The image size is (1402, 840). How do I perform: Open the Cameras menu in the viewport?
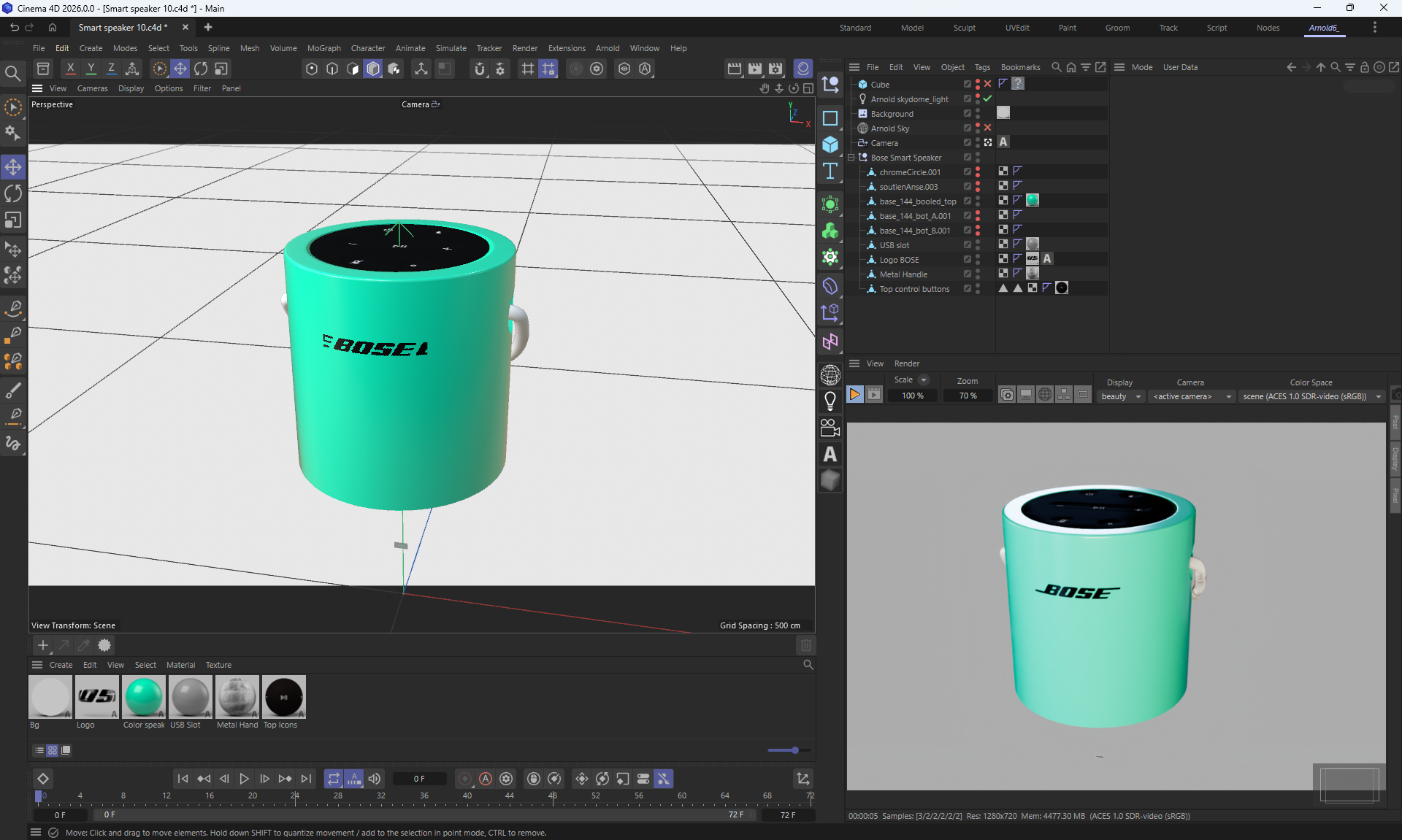coord(92,88)
